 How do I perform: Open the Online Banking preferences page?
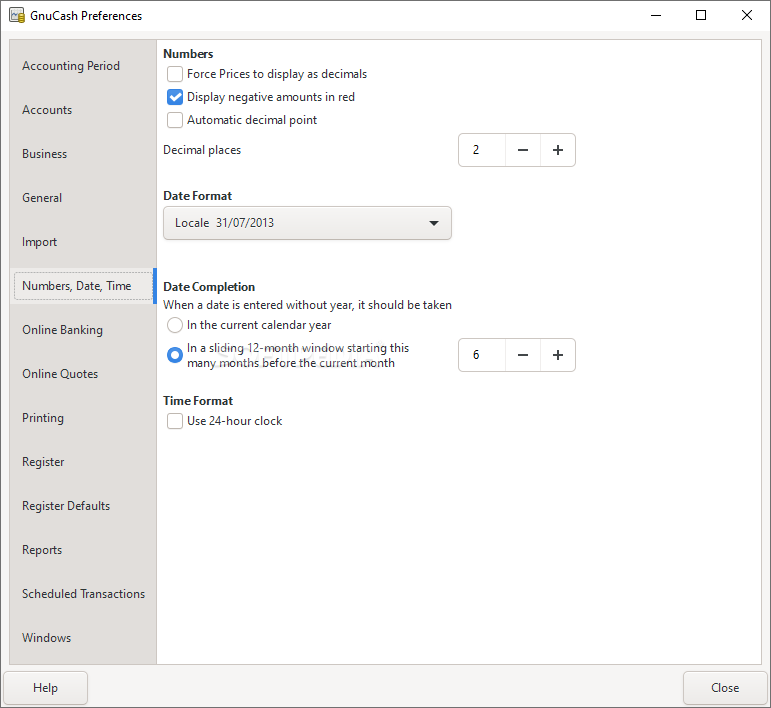click(83, 330)
